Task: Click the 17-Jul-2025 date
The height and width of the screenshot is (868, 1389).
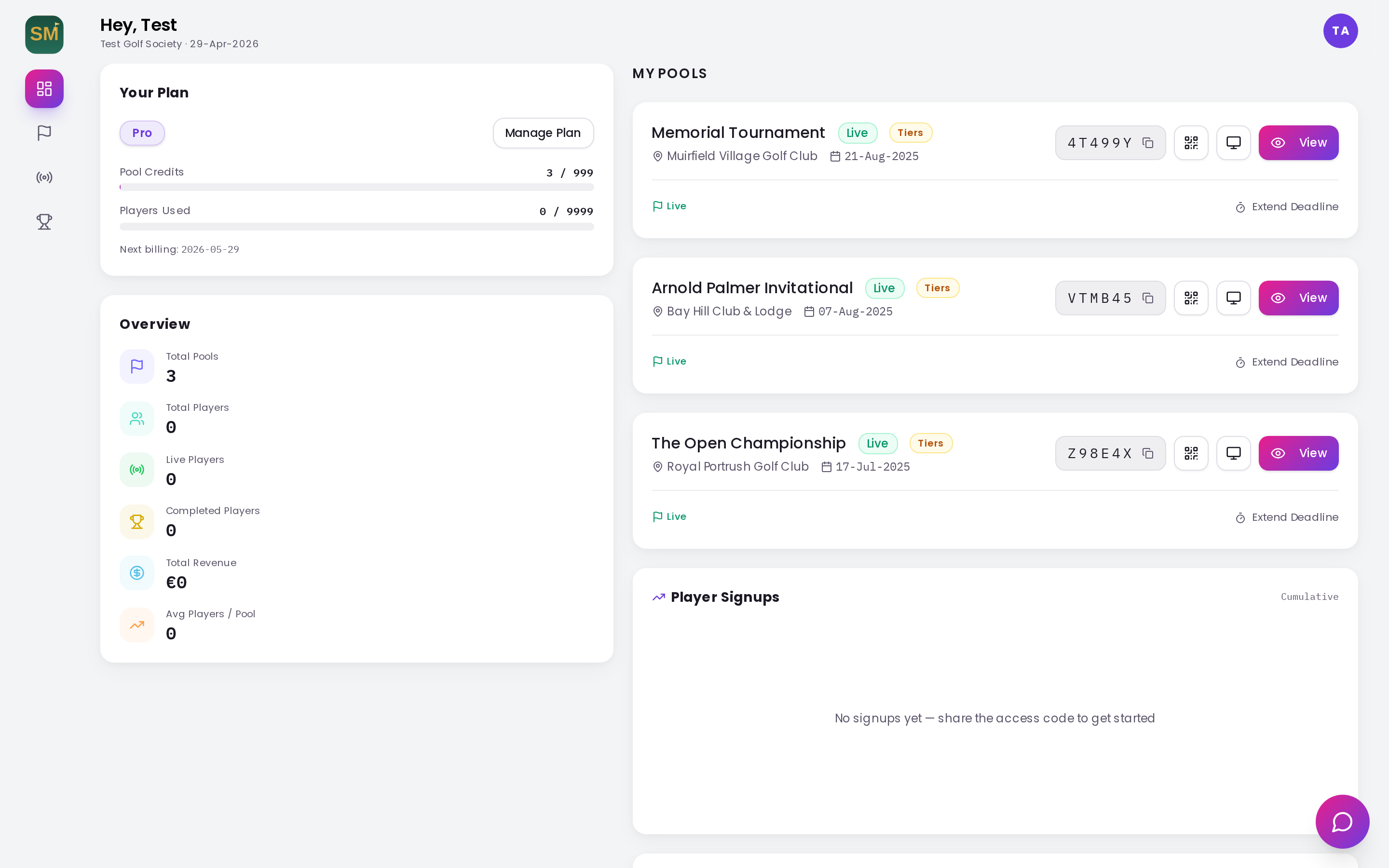Action: (x=866, y=467)
